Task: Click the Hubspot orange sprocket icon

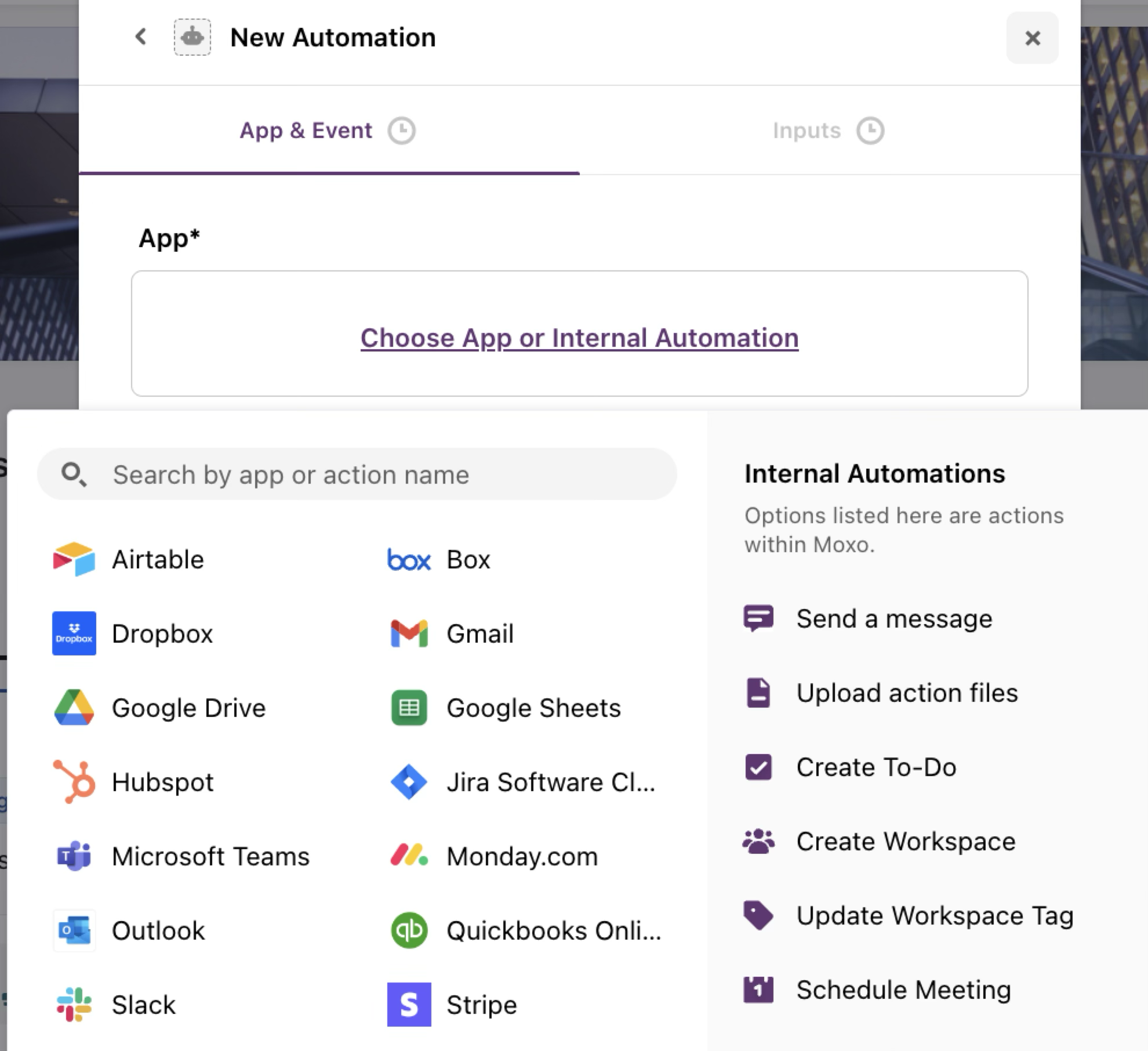Action: 74,782
